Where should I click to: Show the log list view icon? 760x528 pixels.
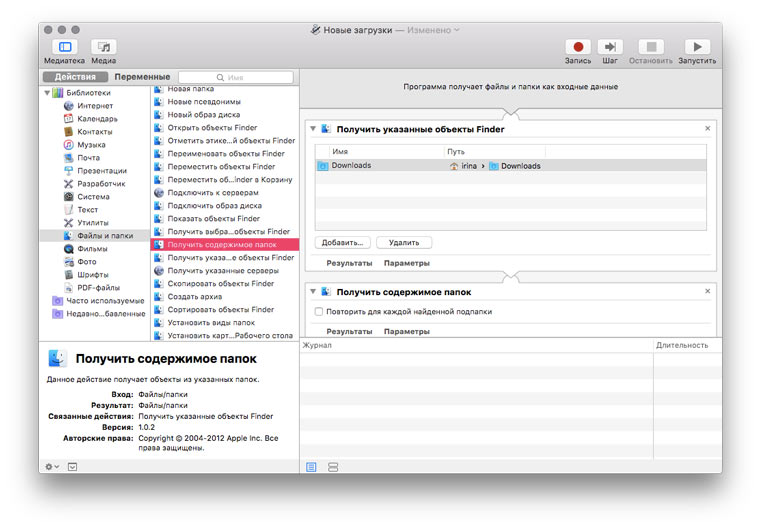[311, 467]
